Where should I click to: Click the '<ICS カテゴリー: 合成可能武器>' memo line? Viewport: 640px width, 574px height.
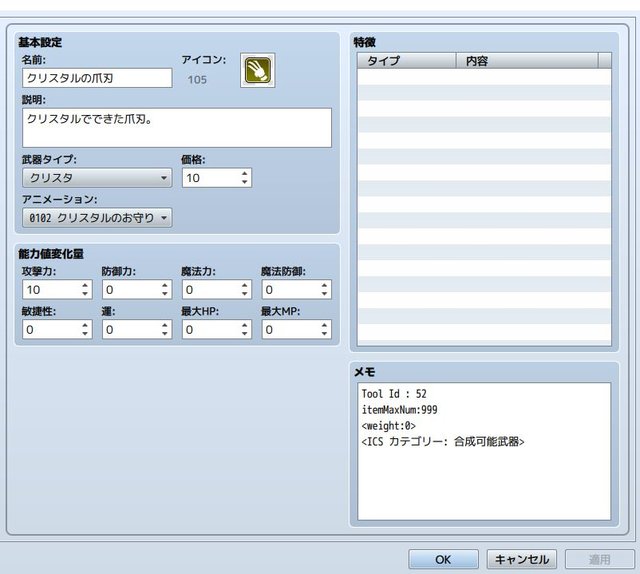point(443,441)
